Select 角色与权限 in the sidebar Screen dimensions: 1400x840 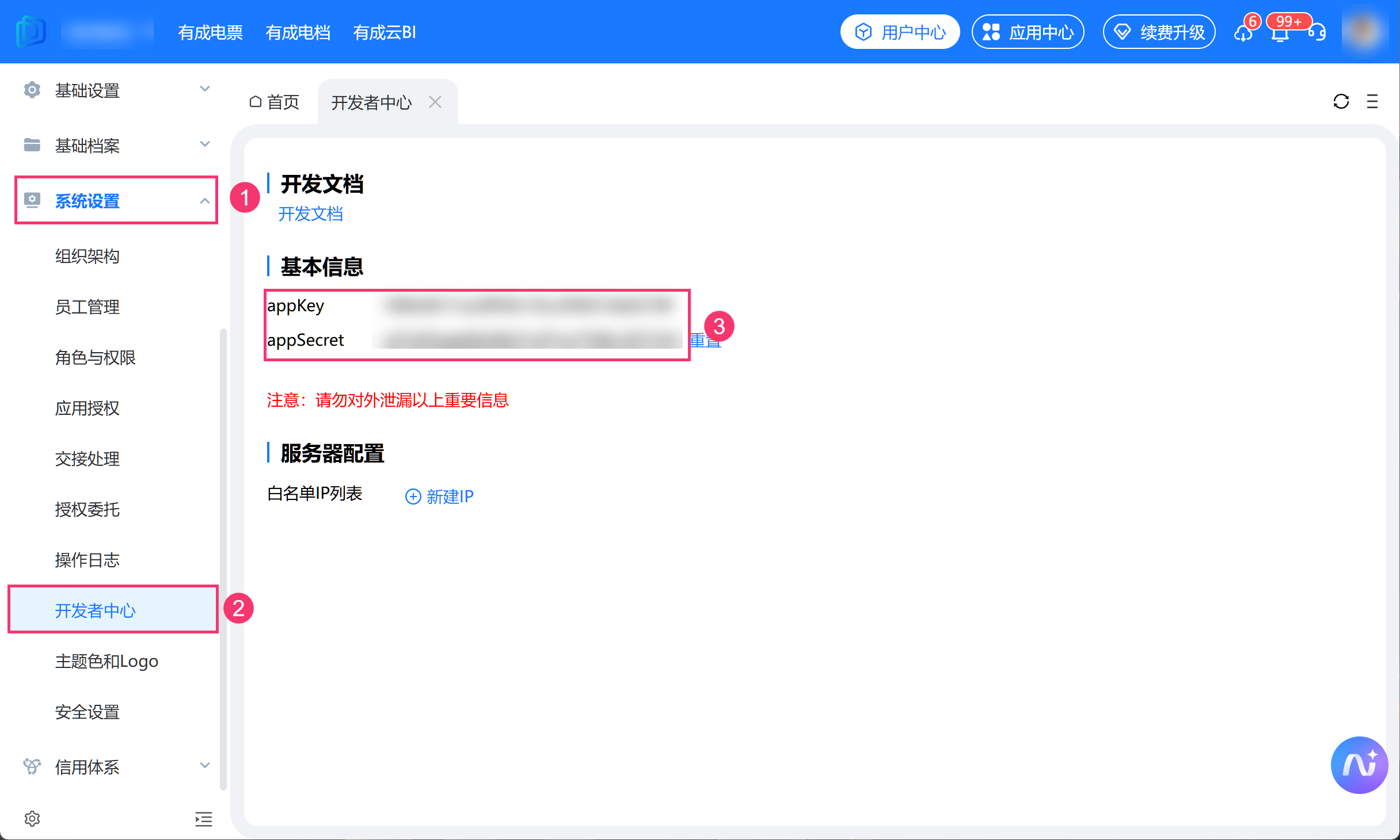point(96,357)
